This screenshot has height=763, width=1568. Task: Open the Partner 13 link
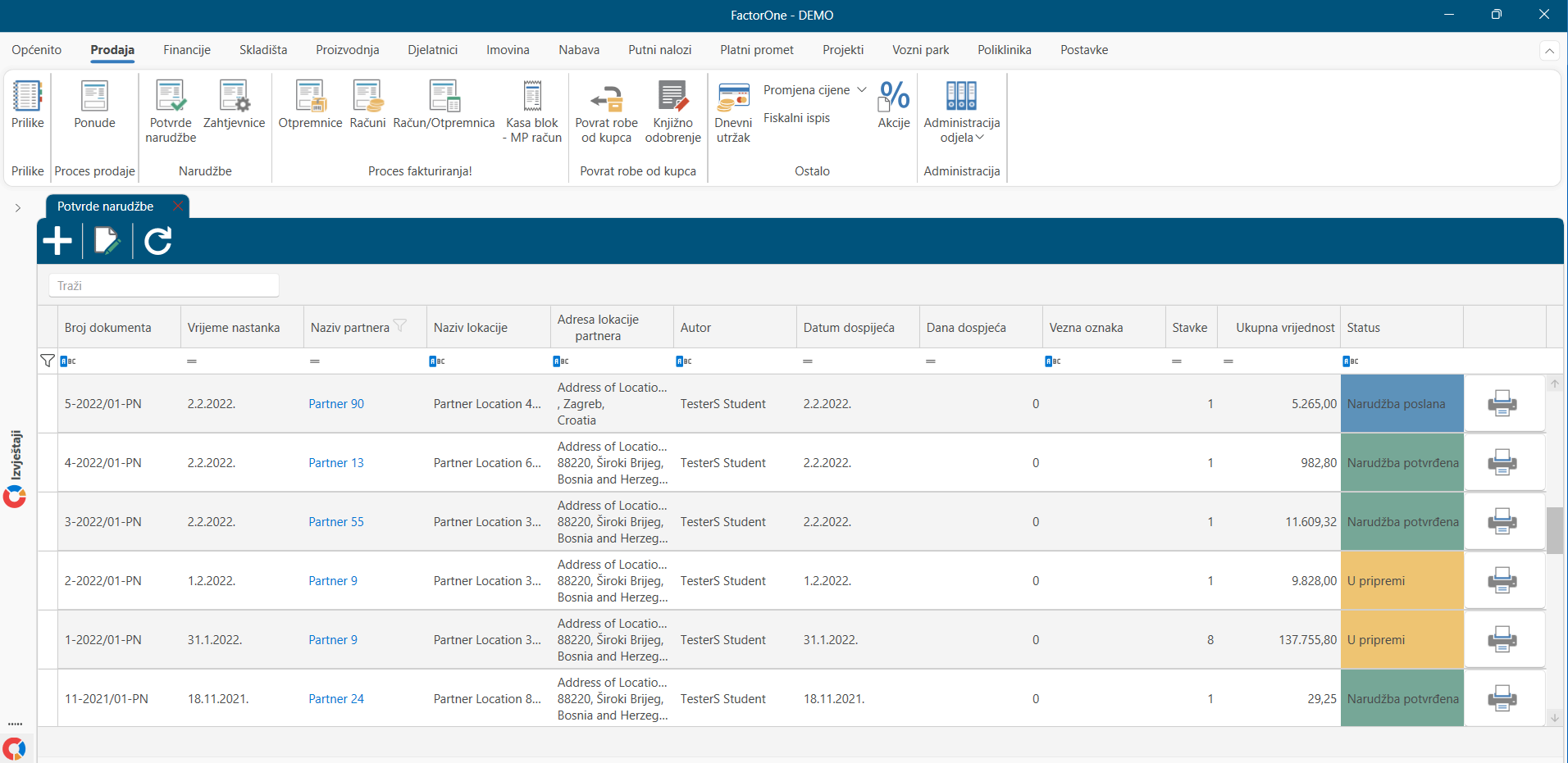[x=336, y=463]
